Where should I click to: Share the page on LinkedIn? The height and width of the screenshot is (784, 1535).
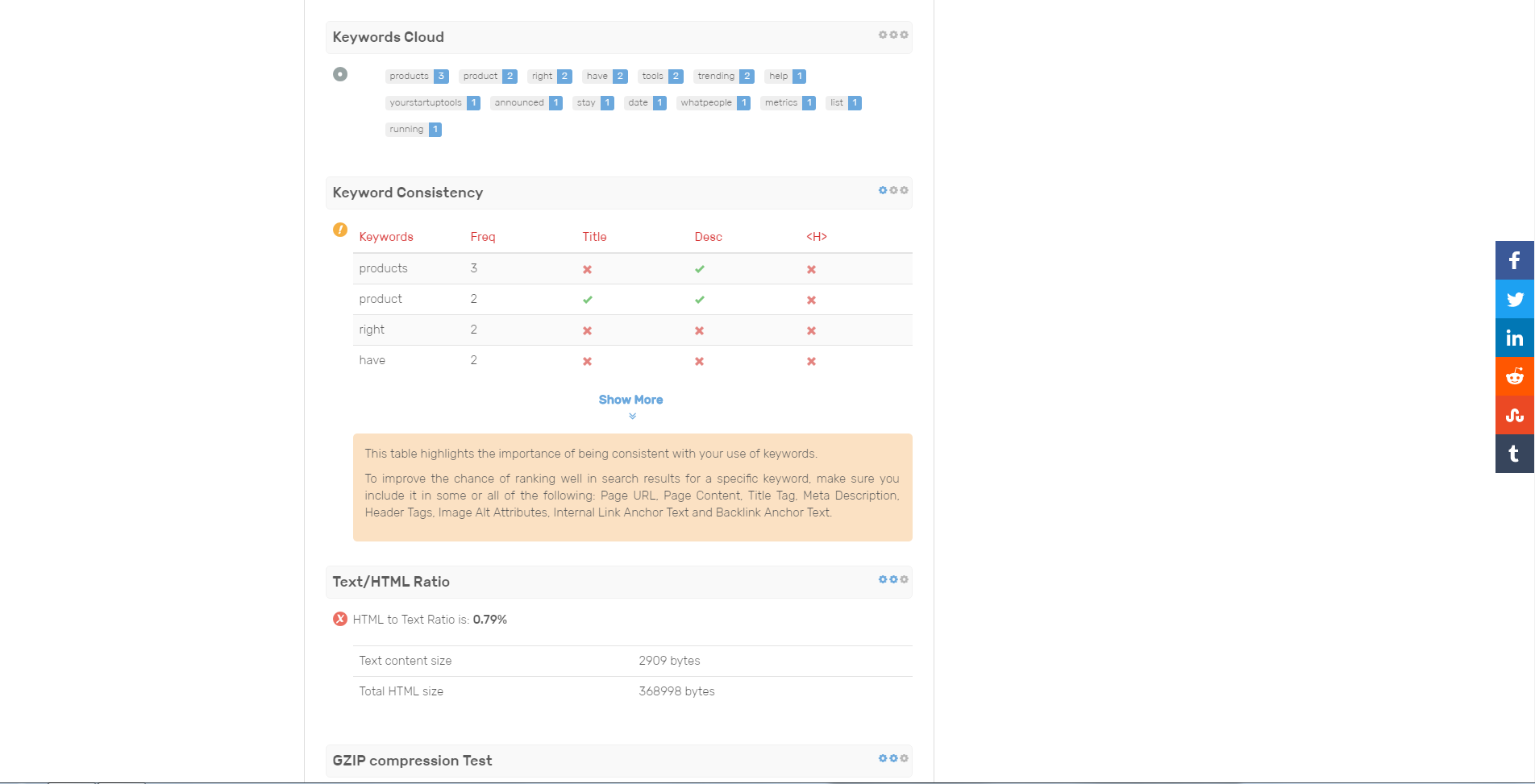click(x=1514, y=338)
